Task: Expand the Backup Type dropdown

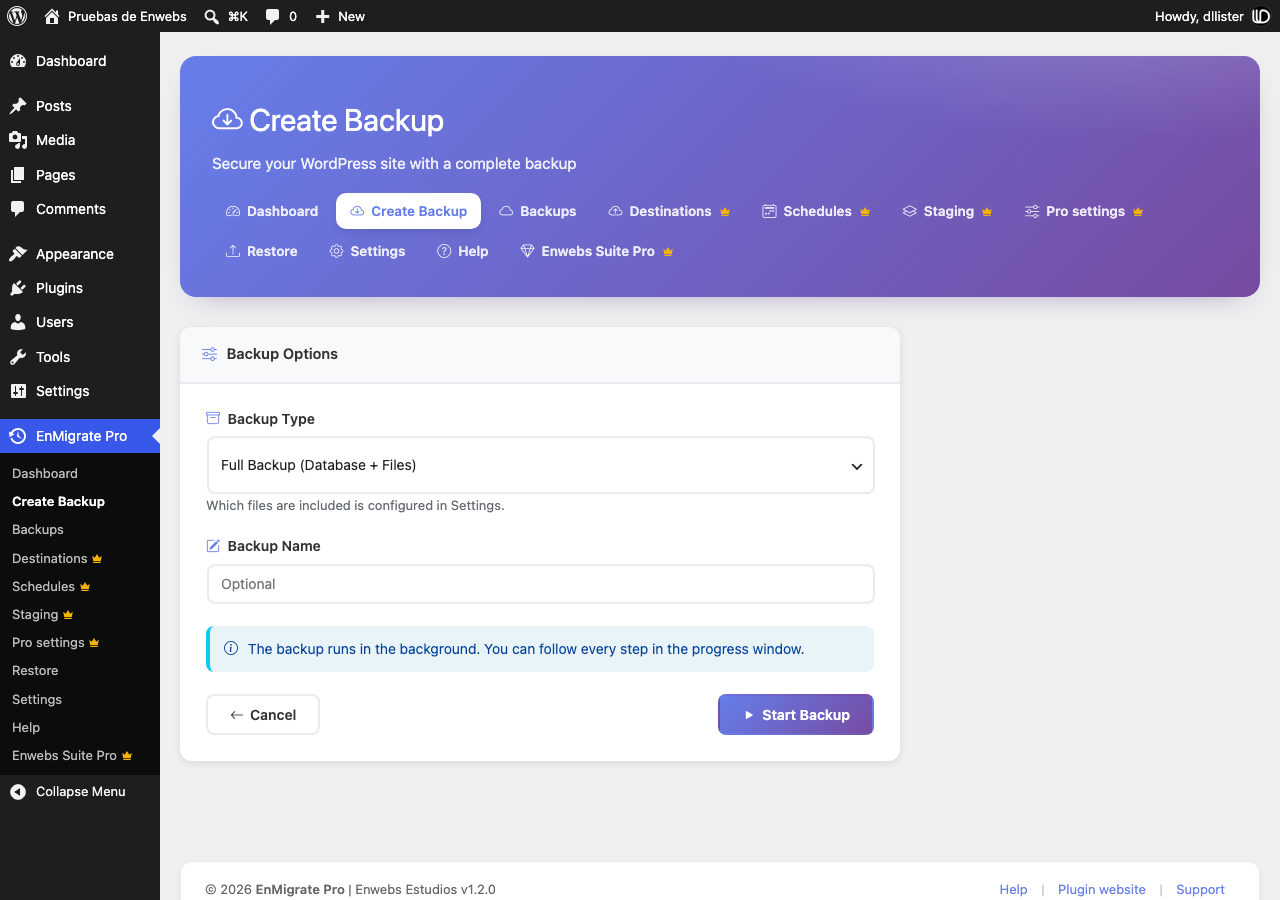Action: coord(541,465)
